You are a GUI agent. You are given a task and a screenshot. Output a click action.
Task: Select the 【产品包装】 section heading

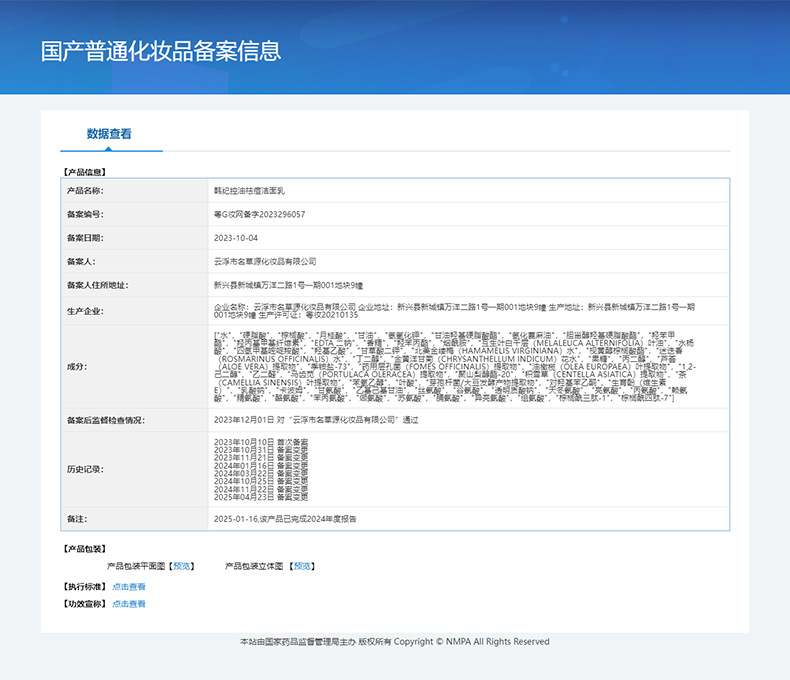(x=85, y=549)
